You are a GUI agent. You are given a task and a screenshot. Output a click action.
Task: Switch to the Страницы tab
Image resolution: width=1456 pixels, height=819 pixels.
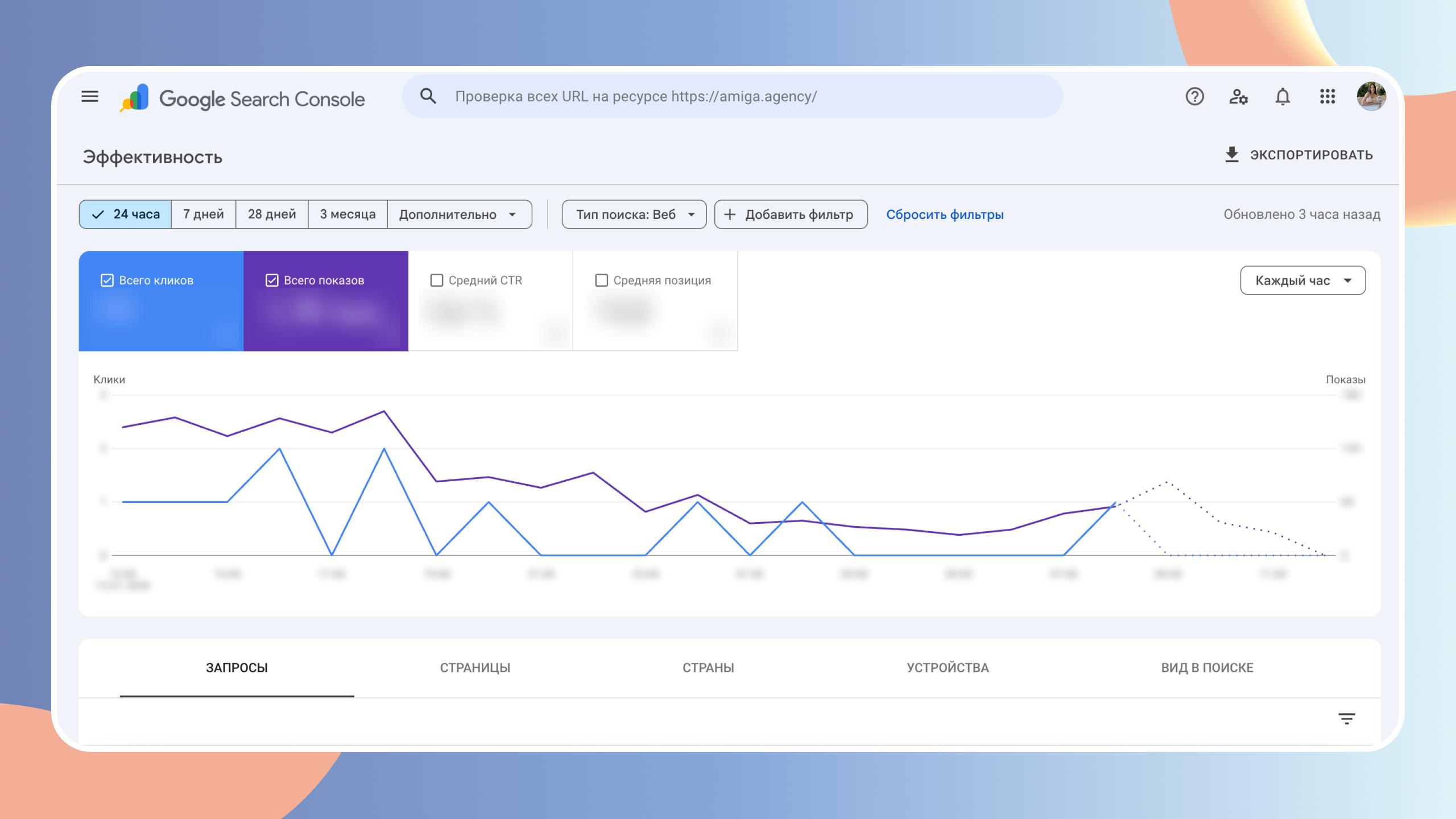(x=475, y=668)
